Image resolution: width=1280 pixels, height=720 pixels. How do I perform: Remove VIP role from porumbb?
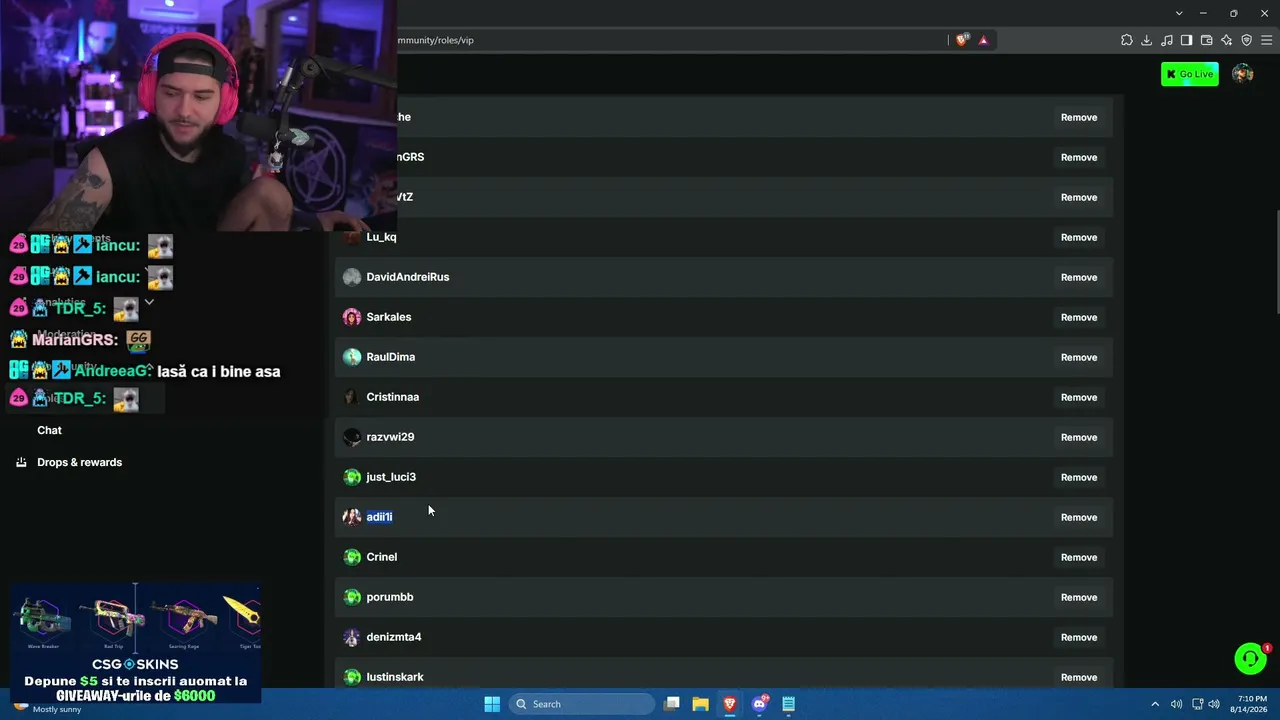[x=1079, y=597]
